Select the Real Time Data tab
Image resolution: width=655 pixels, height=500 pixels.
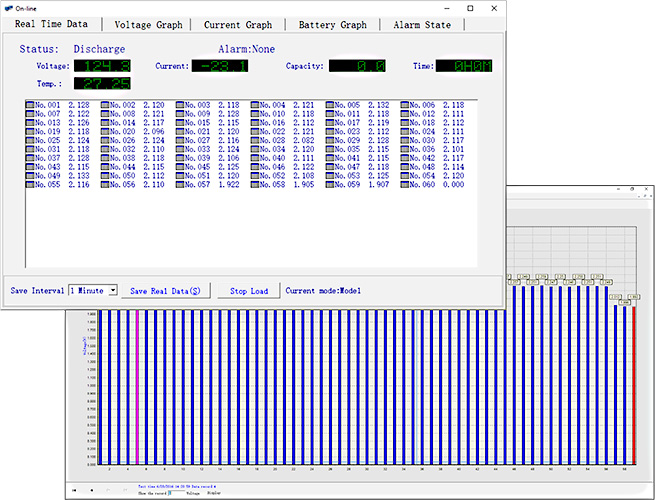pos(51,24)
